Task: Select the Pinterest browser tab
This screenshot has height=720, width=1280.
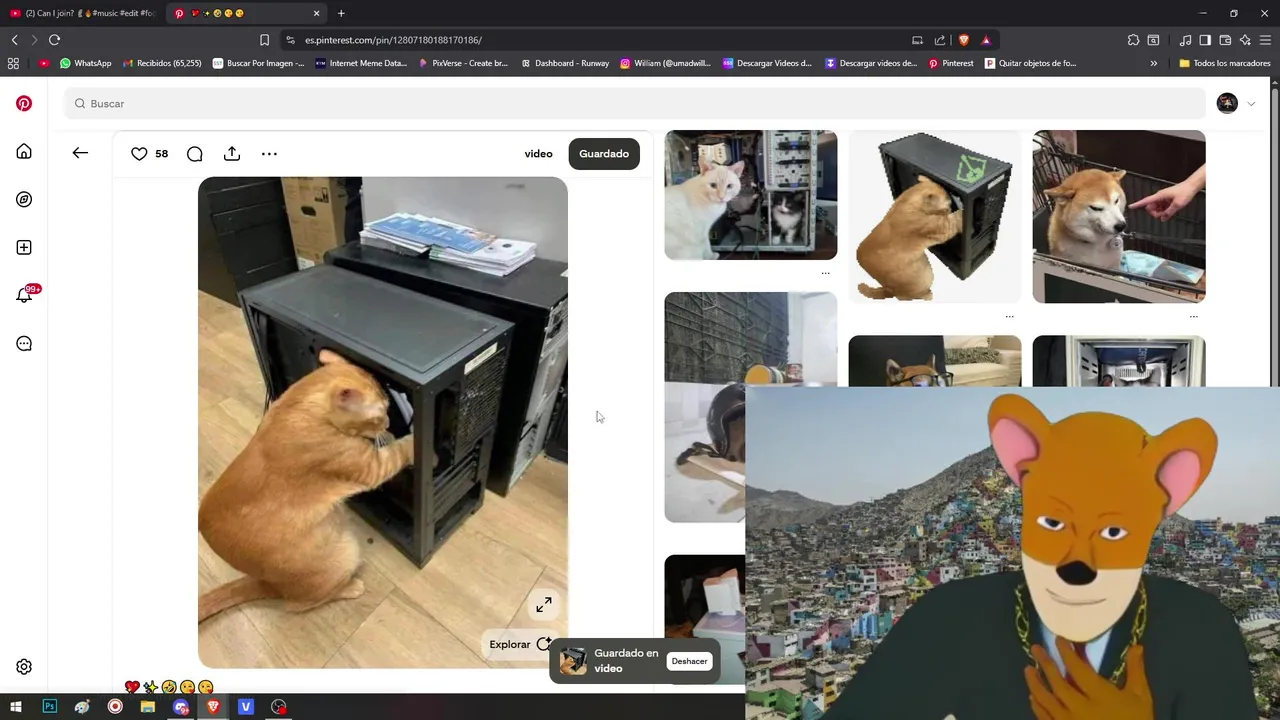Action: [x=247, y=13]
